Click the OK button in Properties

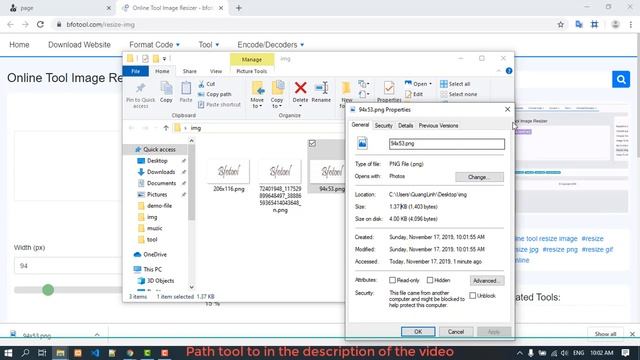click(418, 332)
